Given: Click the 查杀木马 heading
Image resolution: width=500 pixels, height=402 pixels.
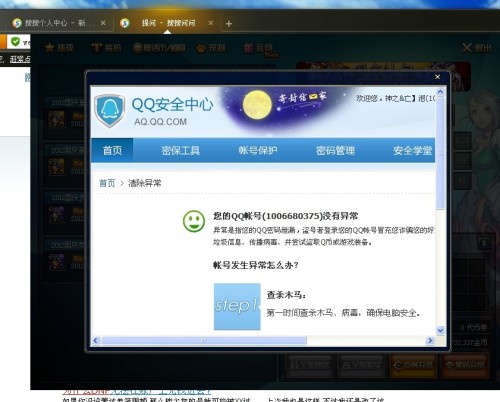Looking at the screenshot, I should tap(286, 295).
